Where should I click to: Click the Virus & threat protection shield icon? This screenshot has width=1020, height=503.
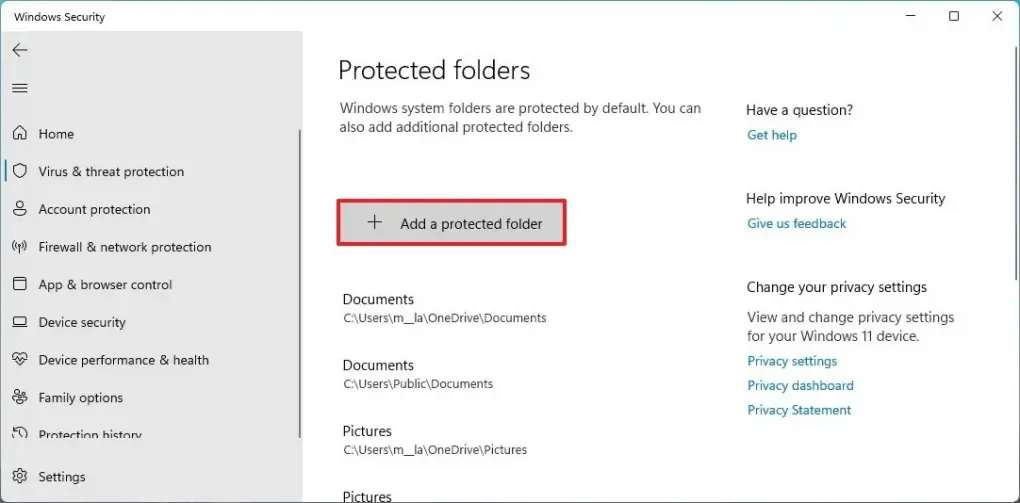(x=20, y=171)
